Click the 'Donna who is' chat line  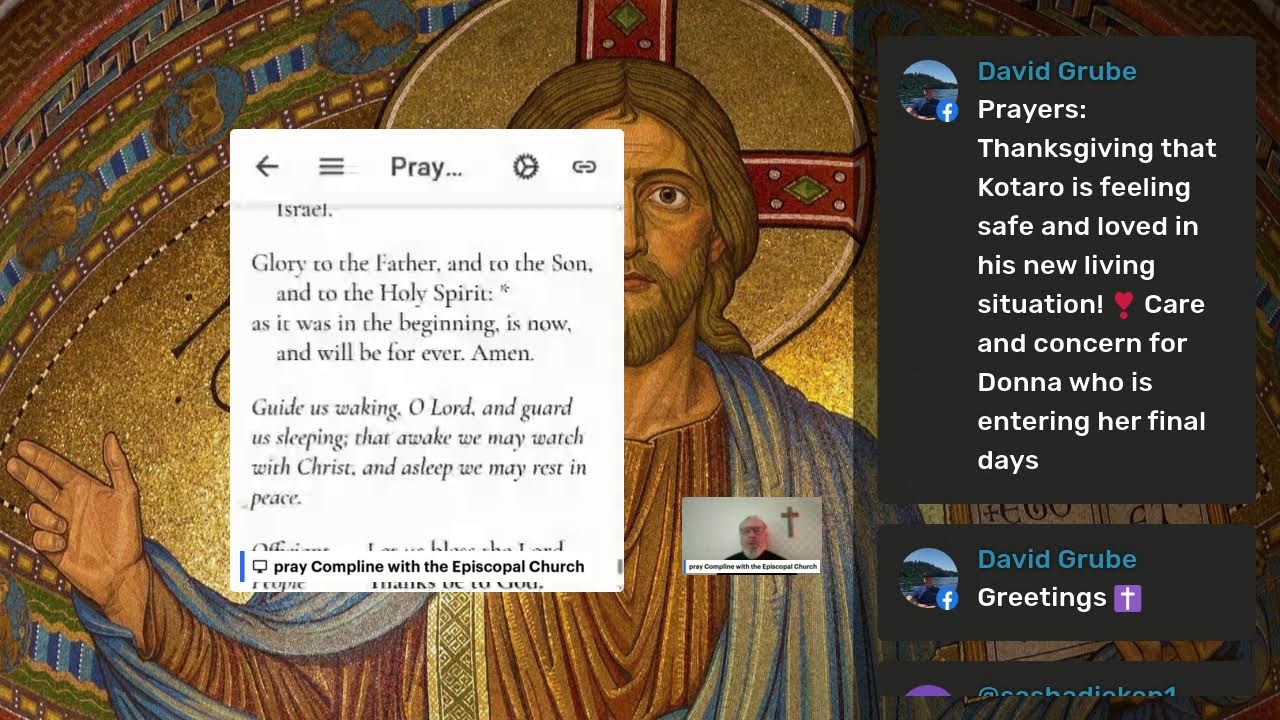tap(1065, 382)
